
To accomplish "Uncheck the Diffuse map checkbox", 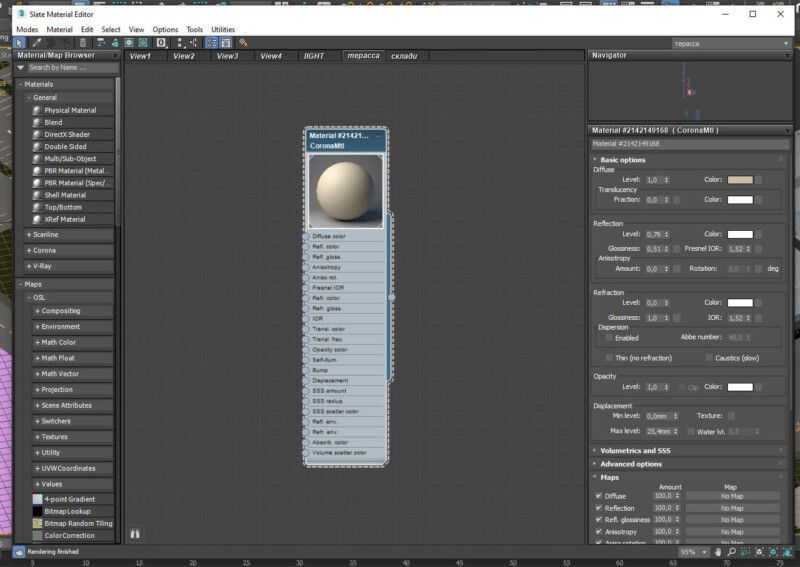I will pos(598,496).
